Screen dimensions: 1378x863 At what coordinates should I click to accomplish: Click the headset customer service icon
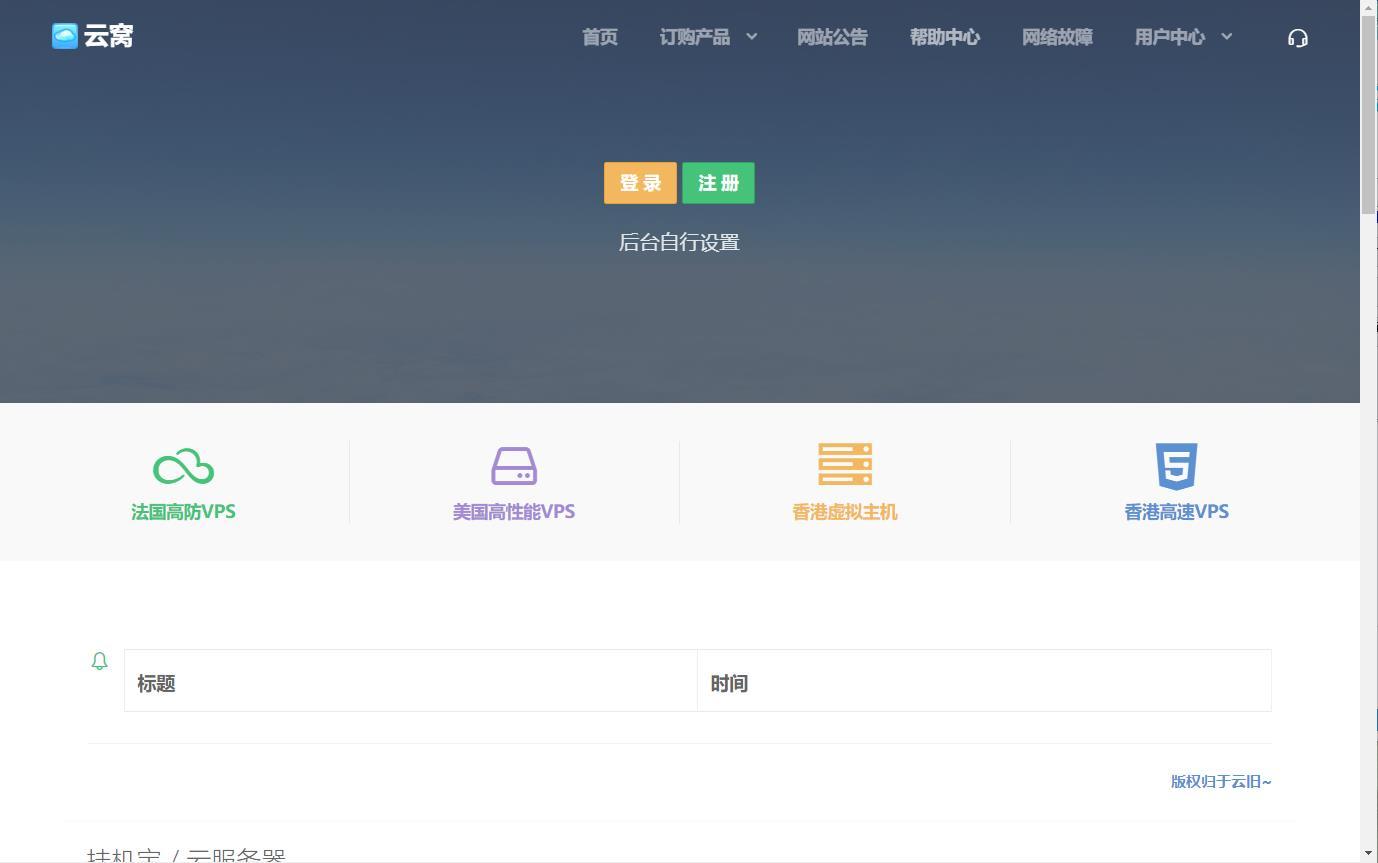(1297, 38)
